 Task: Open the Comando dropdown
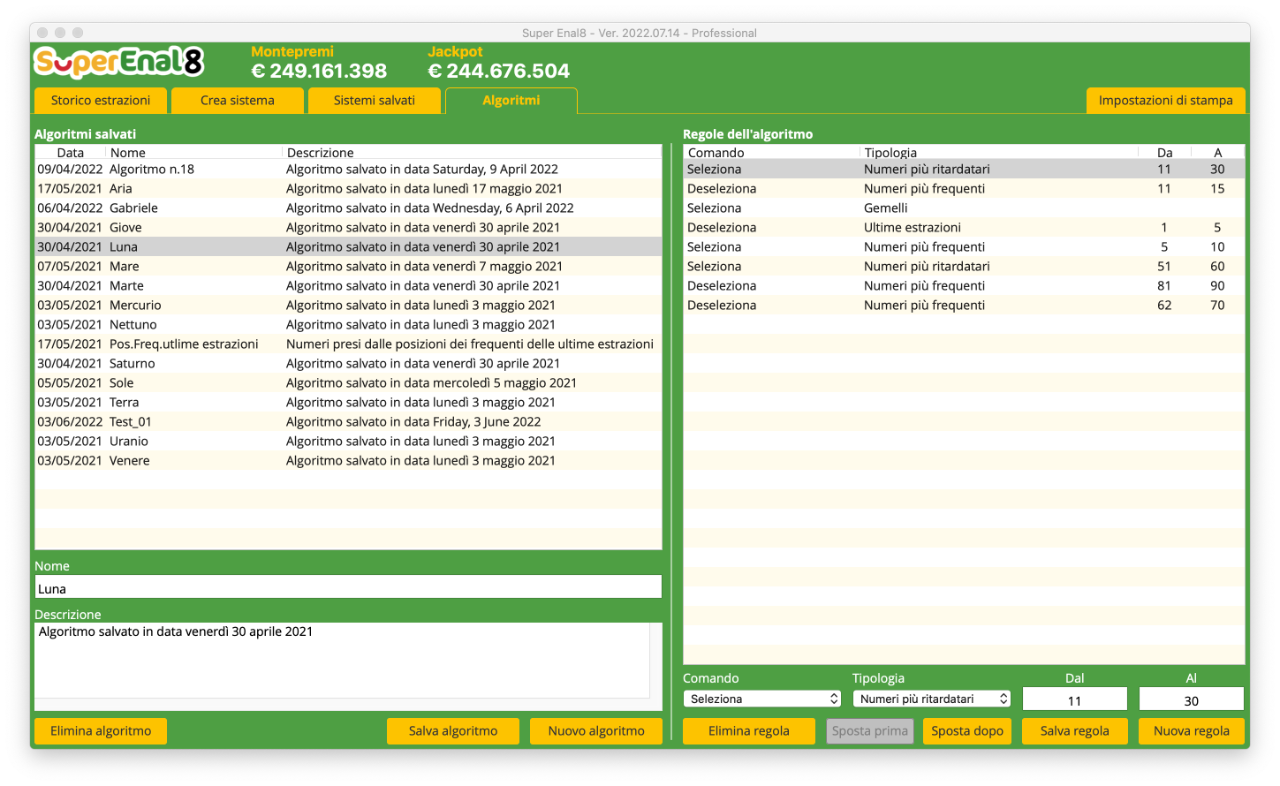[763, 699]
